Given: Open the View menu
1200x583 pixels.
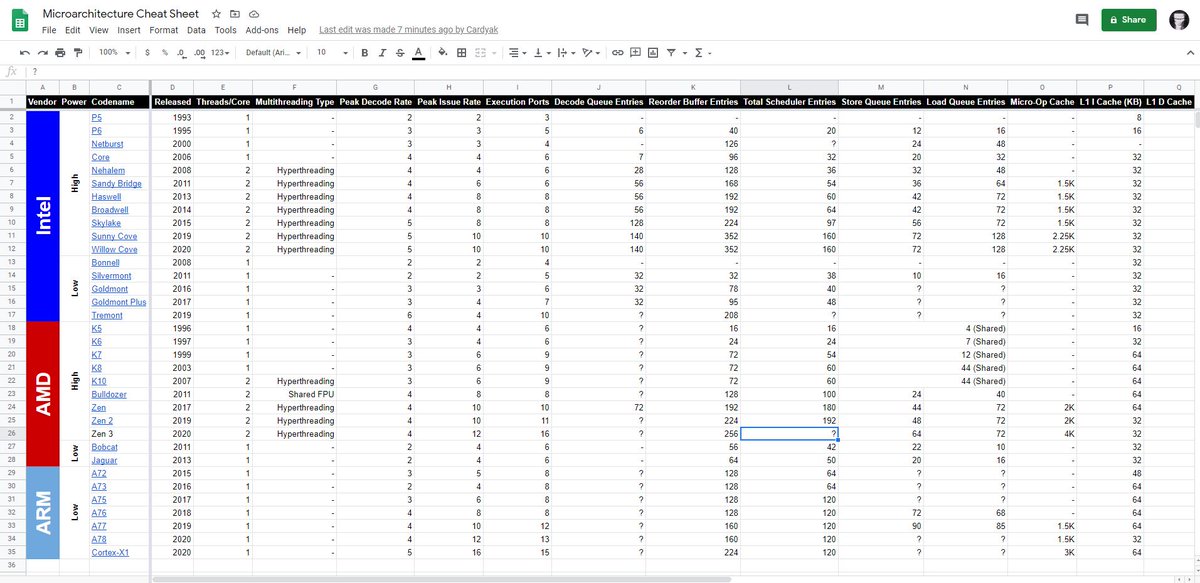Looking at the screenshot, I should click(98, 30).
